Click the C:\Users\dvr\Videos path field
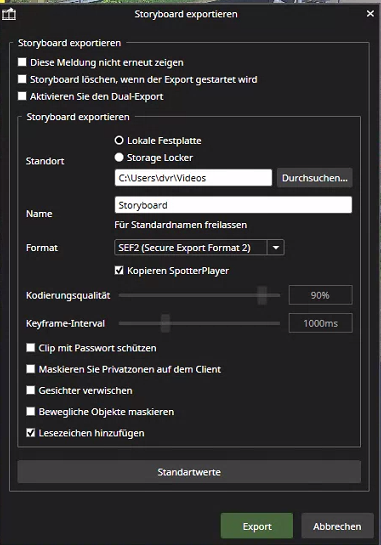The height and width of the screenshot is (545, 381). pos(193,178)
